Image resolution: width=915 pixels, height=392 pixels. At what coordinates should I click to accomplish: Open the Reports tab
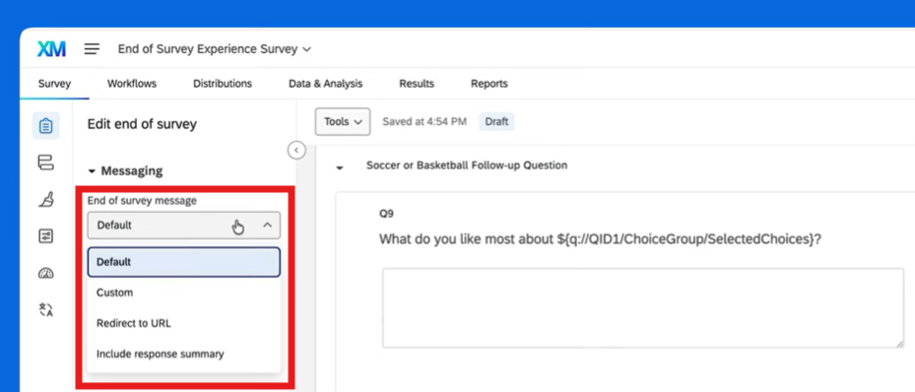click(x=489, y=83)
